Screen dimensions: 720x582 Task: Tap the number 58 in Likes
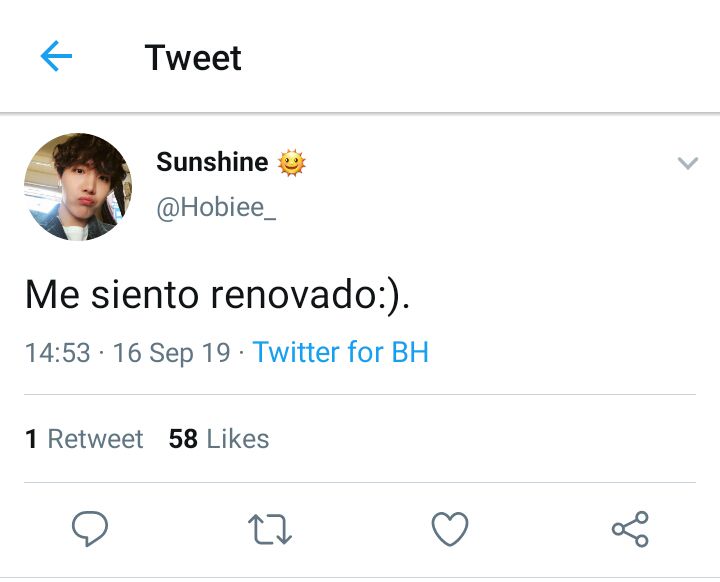[x=183, y=439]
